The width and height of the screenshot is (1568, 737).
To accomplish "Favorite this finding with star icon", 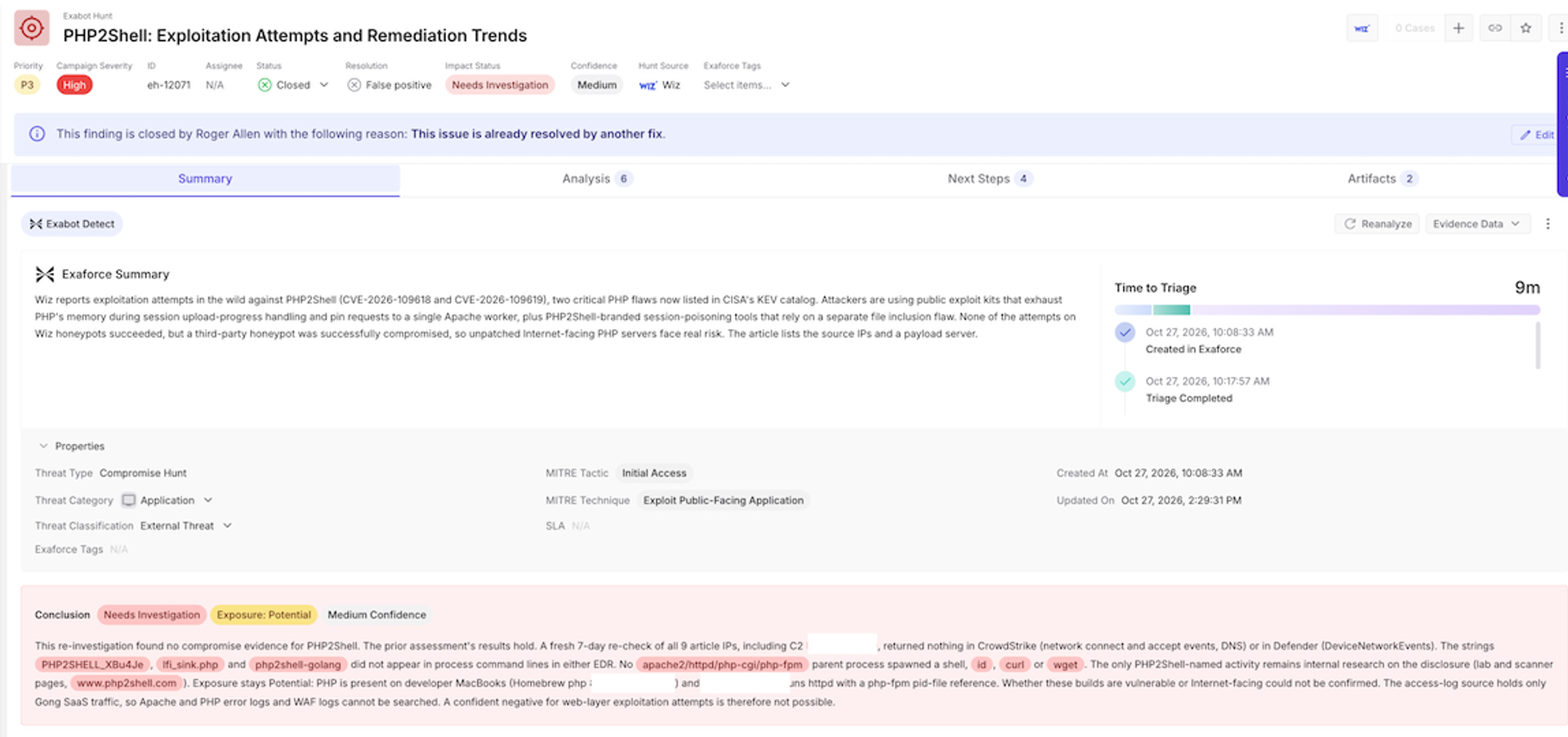I will (x=1526, y=29).
